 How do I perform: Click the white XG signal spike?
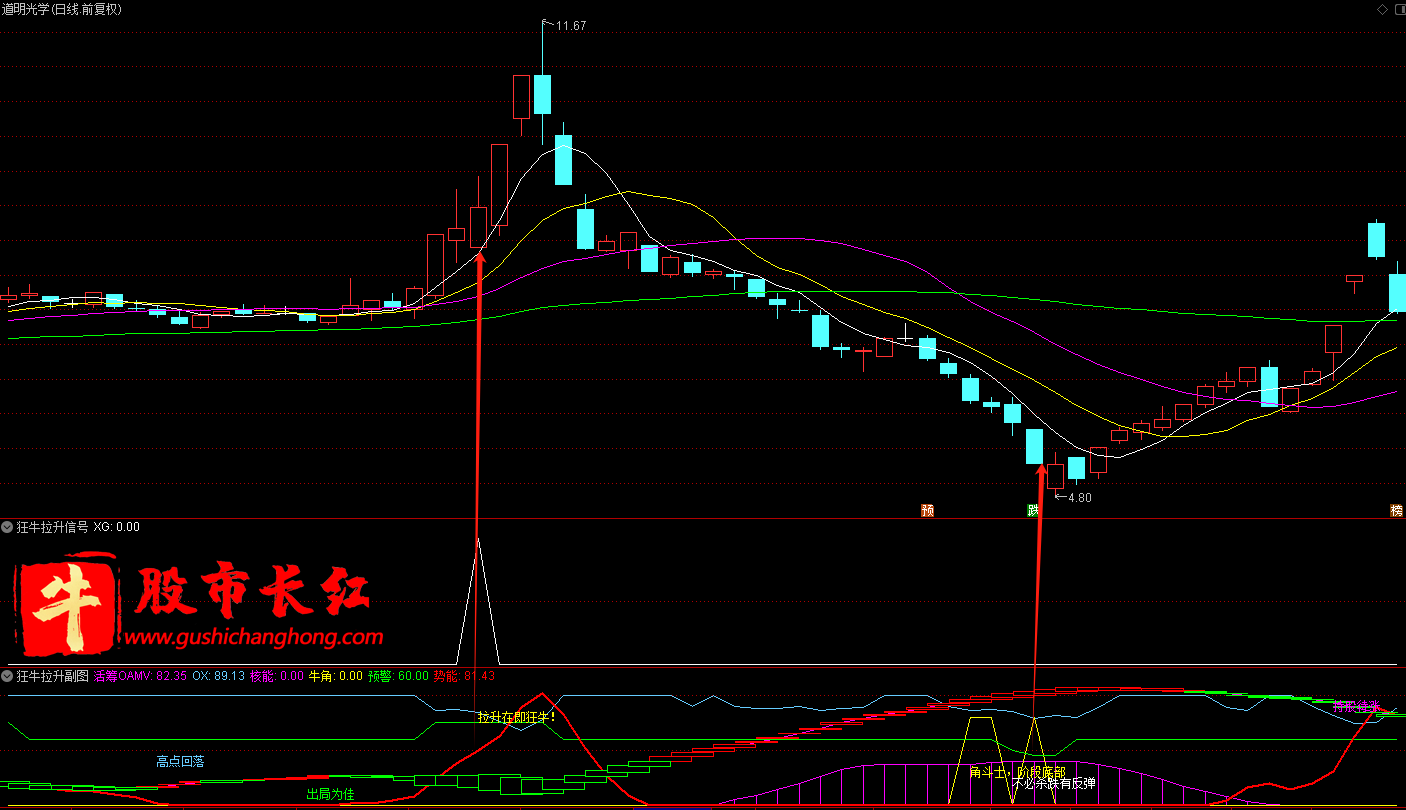(x=478, y=601)
